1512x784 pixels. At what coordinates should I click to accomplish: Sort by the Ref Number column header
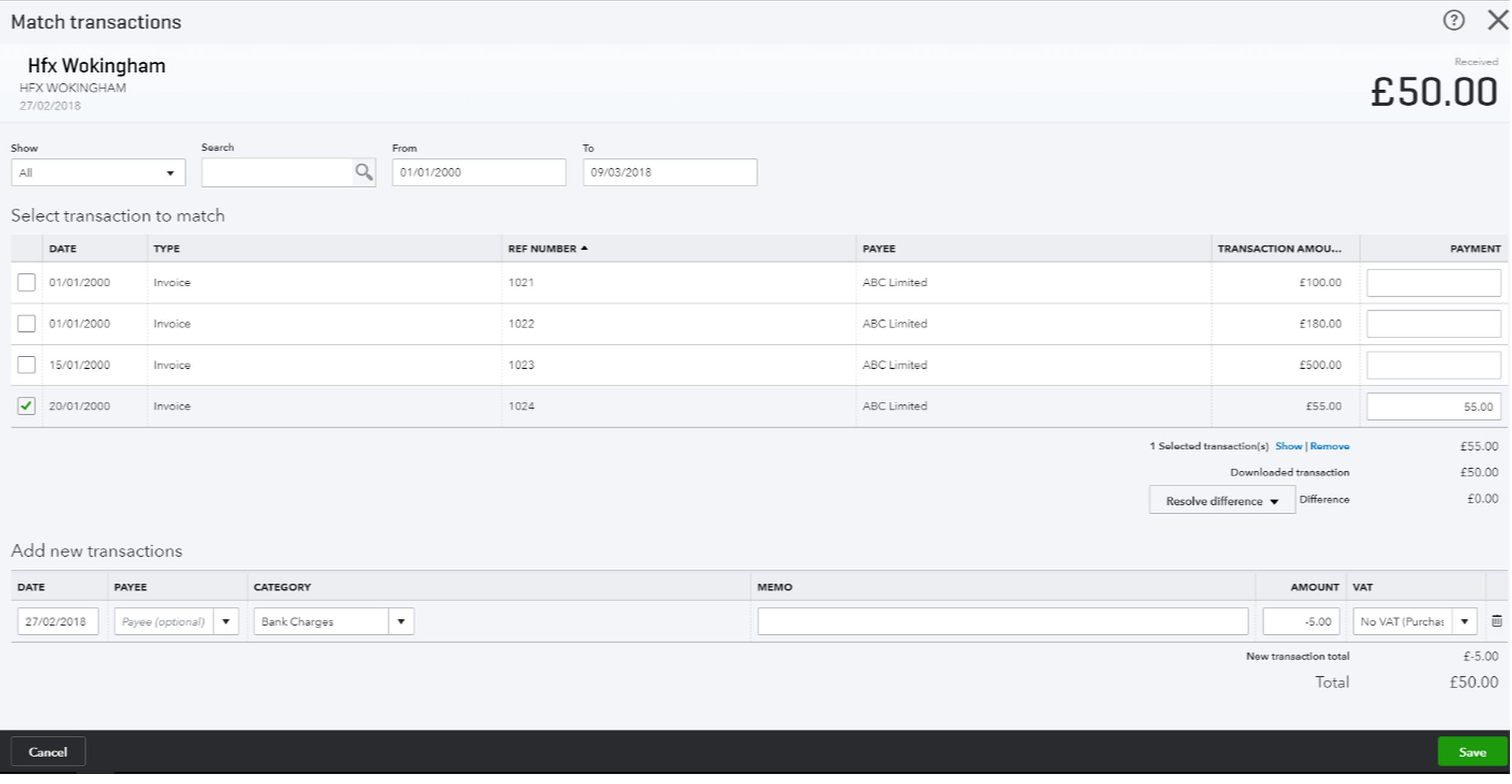tap(547, 248)
